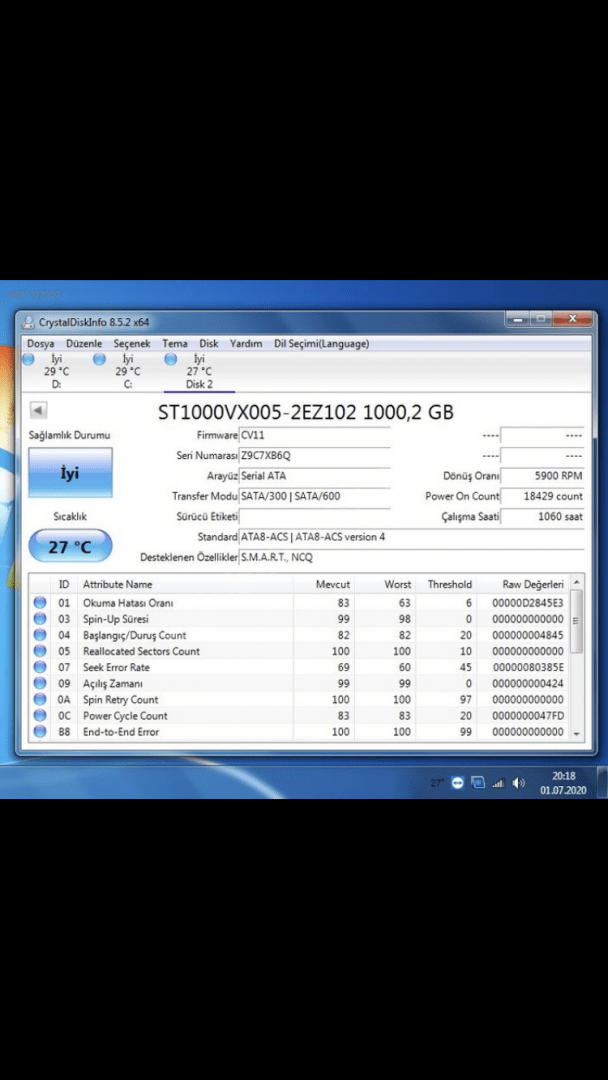This screenshot has height=1080, width=608.
Task: Click status icon for Okuma Hatası Oranı
Action: click(40, 603)
